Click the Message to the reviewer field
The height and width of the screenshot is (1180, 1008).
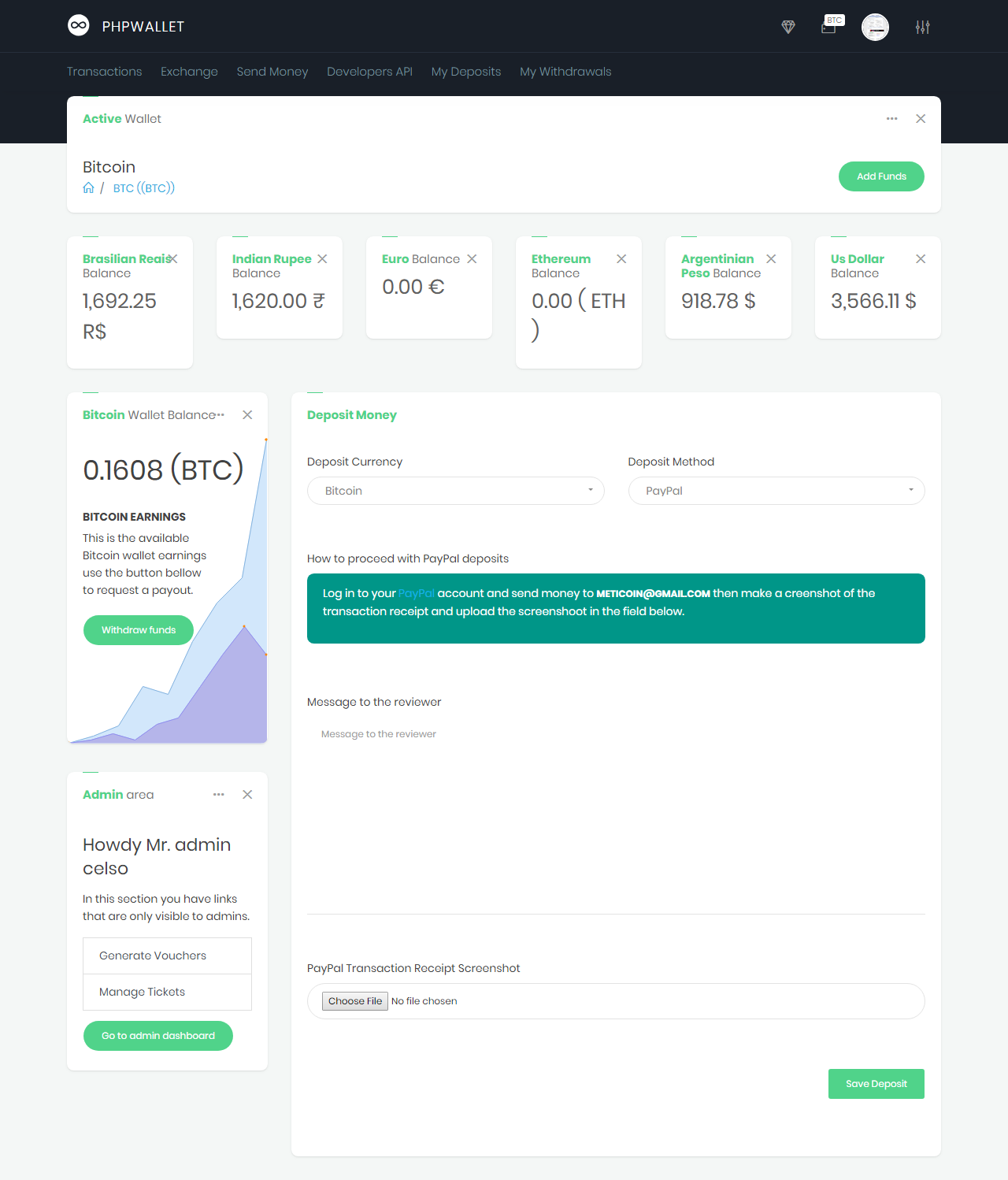coord(615,811)
